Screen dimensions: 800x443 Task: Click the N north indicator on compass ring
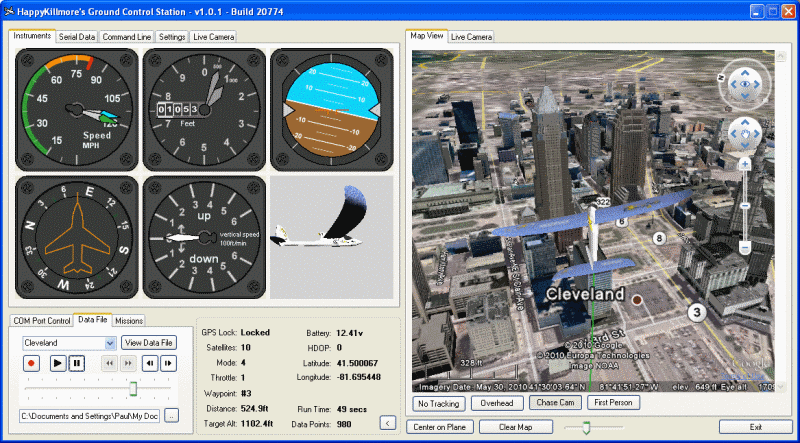(722, 77)
